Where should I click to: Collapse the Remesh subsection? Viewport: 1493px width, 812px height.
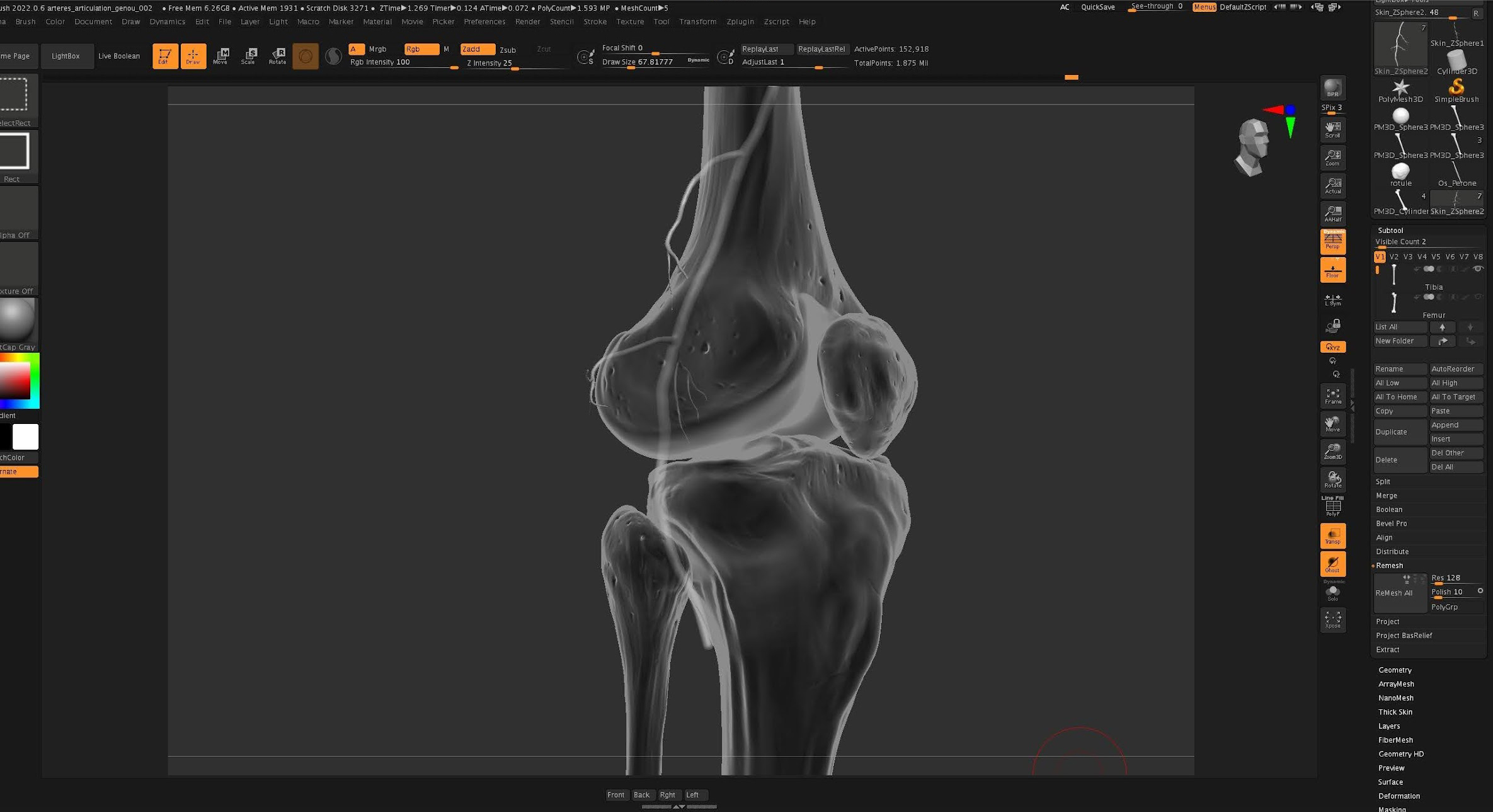coord(1389,565)
